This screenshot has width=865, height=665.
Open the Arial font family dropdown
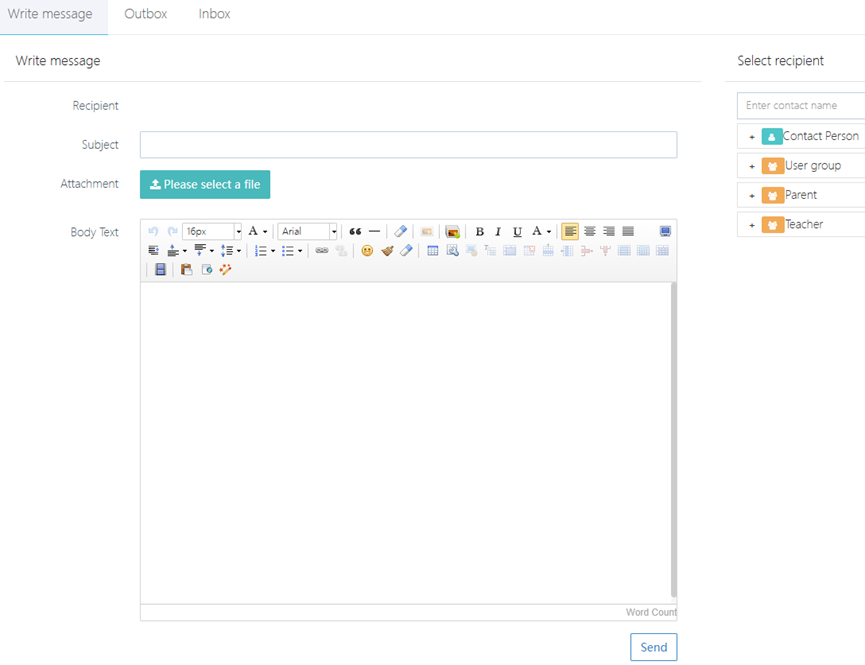pyautogui.click(x=307, y=231)
